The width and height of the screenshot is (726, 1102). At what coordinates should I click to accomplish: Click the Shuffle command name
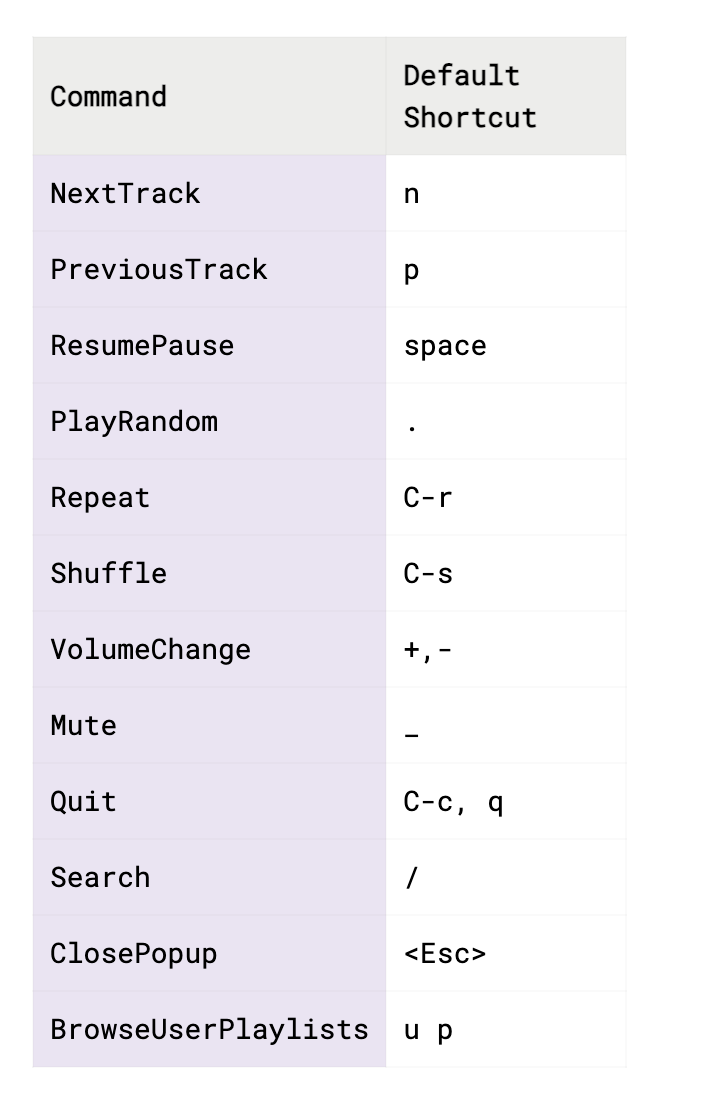[109, 573]
